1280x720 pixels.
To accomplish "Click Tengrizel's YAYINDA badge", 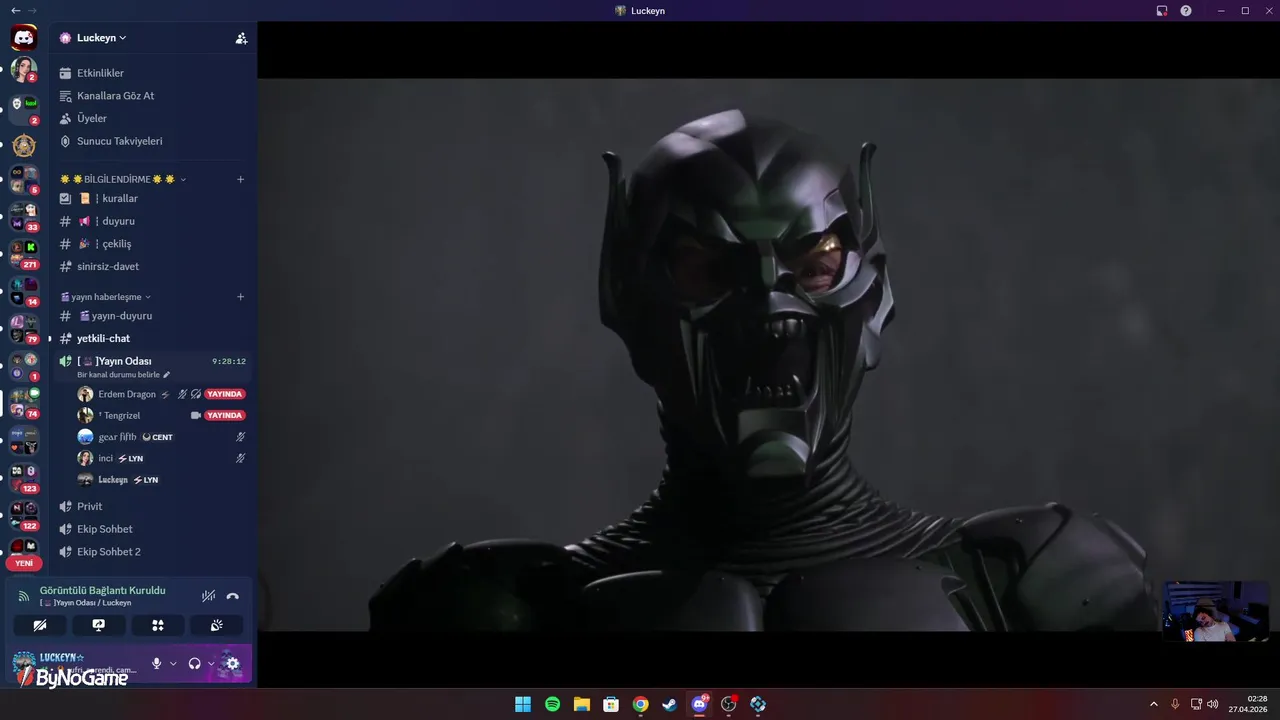I will (225, 415).
